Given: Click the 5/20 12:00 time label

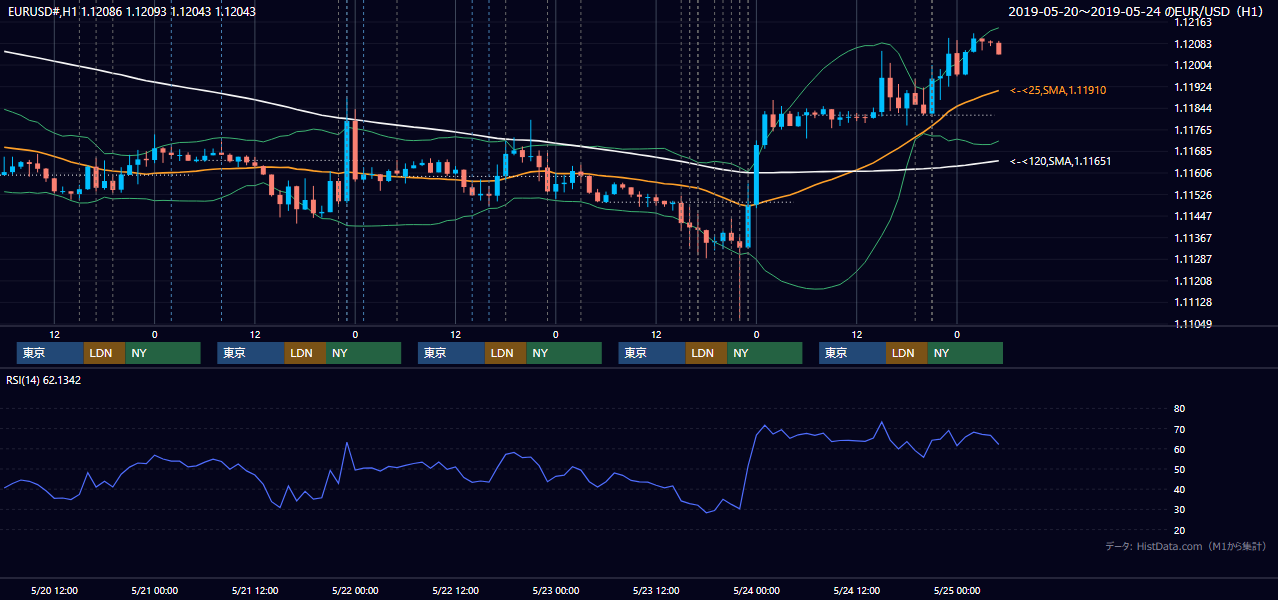Looking at the screenshot, I should 55,590.
